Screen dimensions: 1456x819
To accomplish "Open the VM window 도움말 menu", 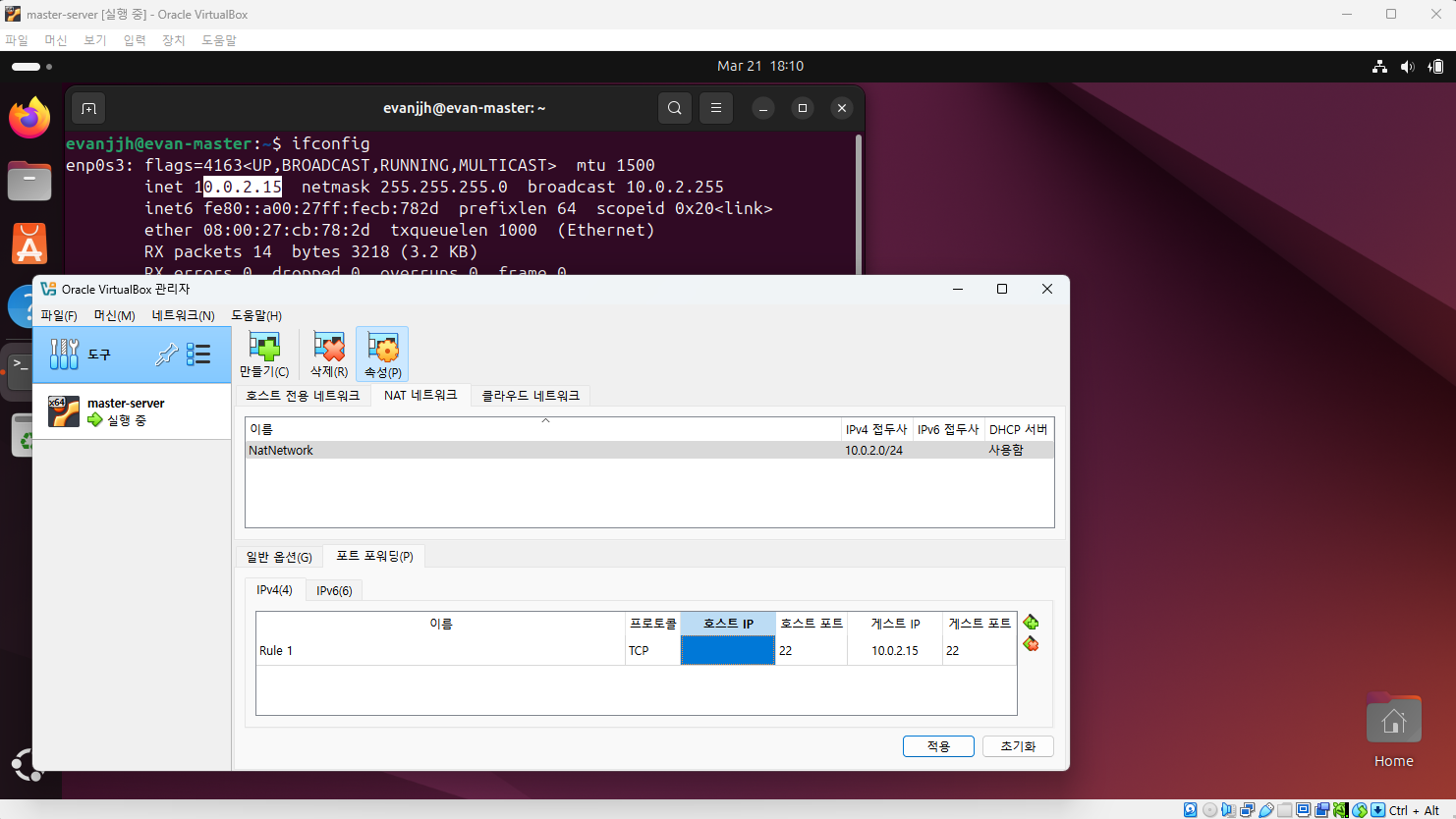I will point(219,40).
